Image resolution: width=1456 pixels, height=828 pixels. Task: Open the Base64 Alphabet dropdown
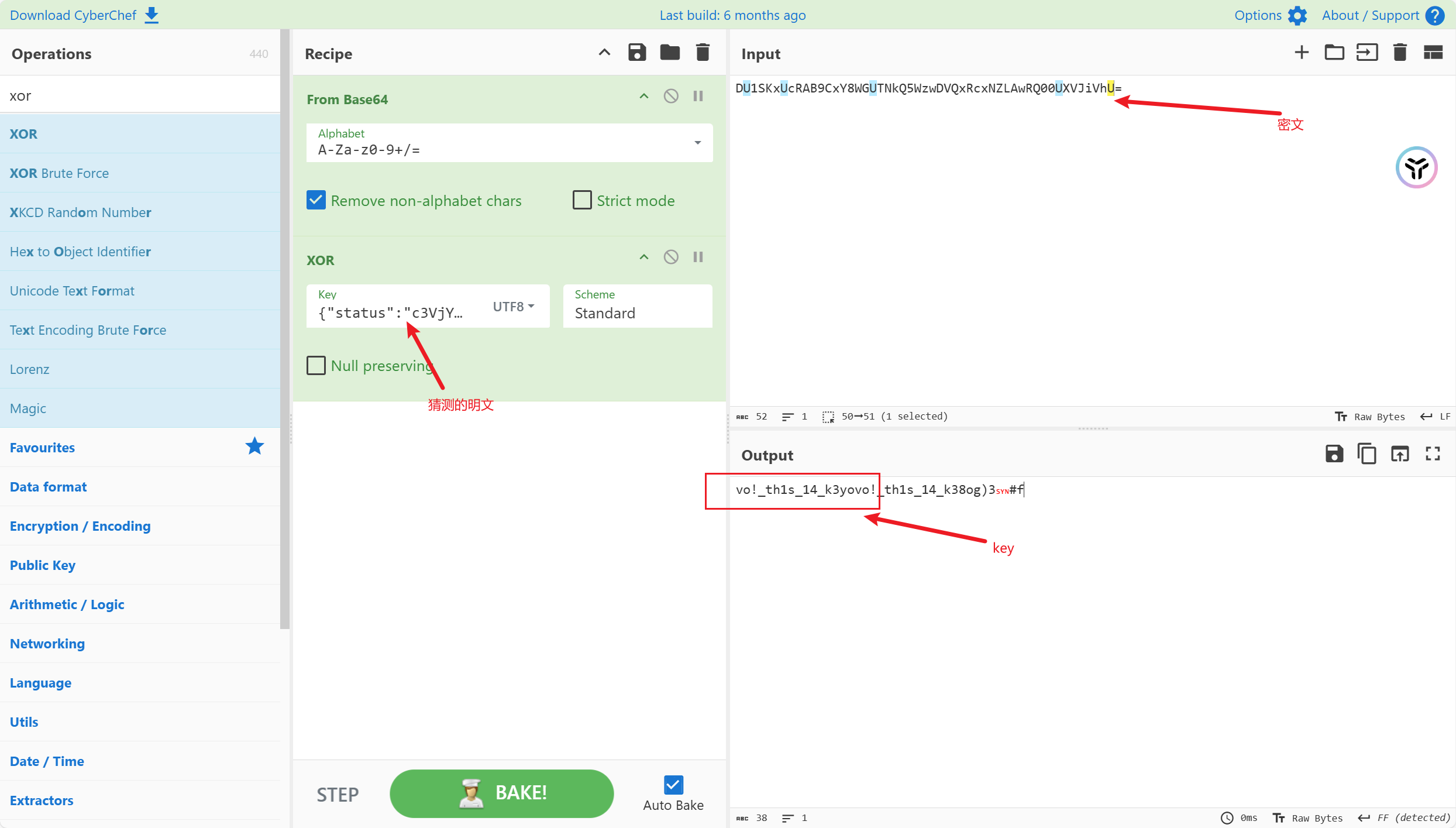click(x=697, y=143)
